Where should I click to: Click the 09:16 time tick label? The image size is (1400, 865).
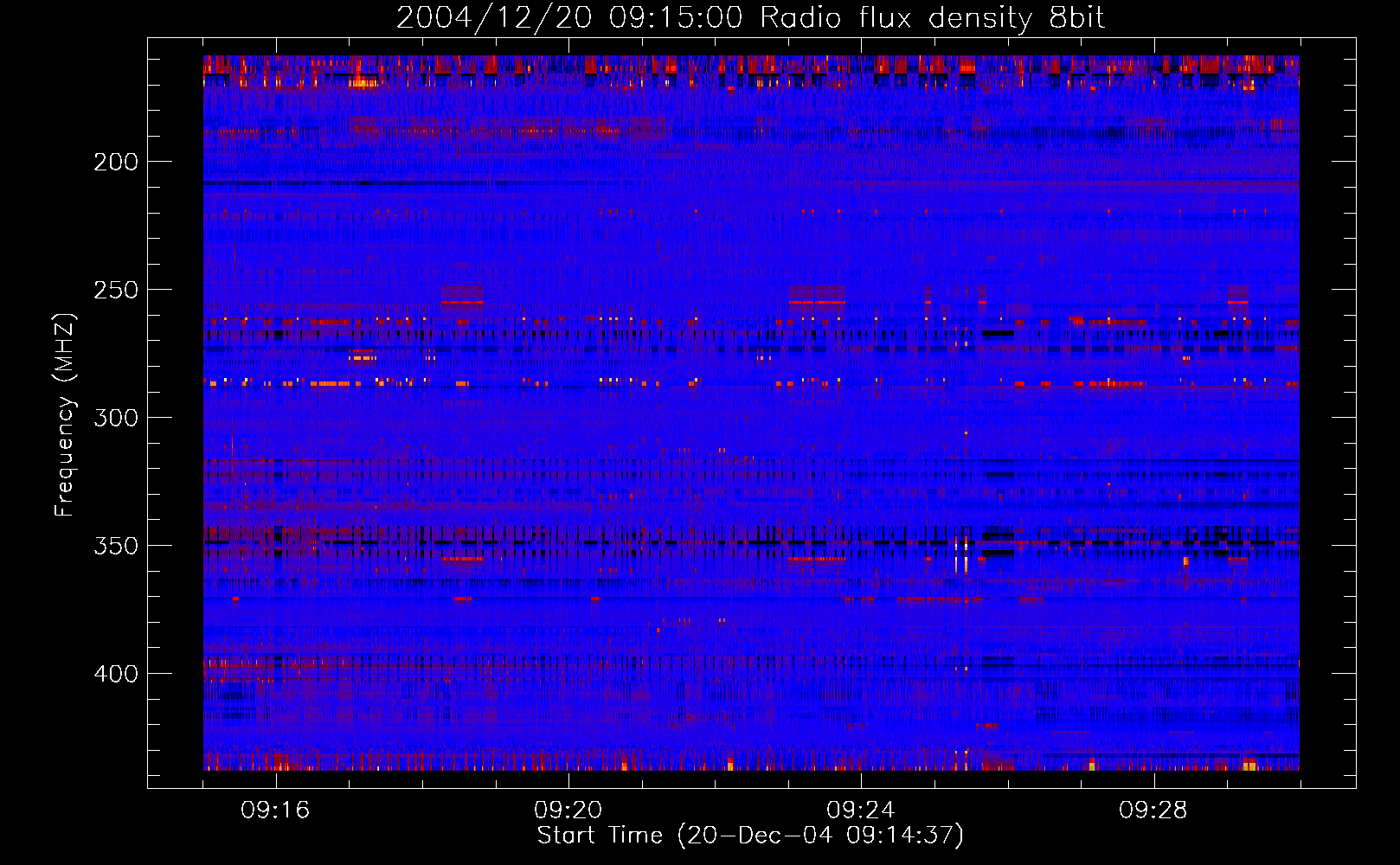[x=275, y=811]
